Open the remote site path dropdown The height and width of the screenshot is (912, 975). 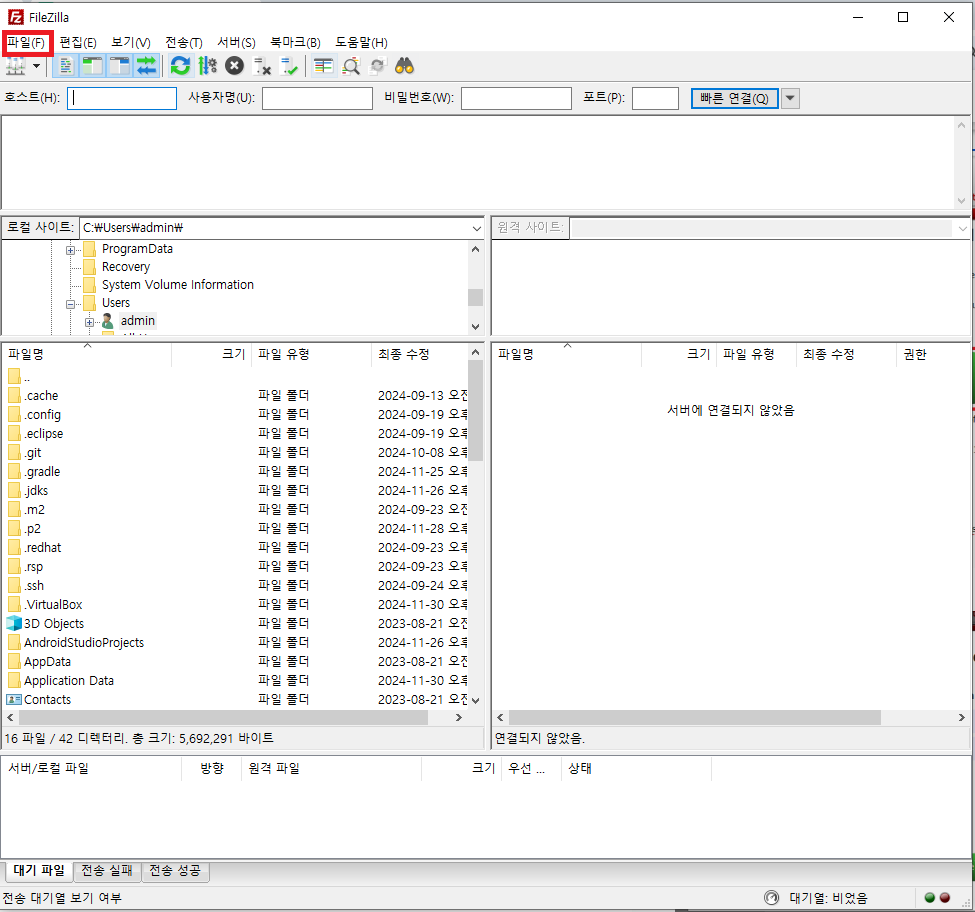[x=963, y=228]
